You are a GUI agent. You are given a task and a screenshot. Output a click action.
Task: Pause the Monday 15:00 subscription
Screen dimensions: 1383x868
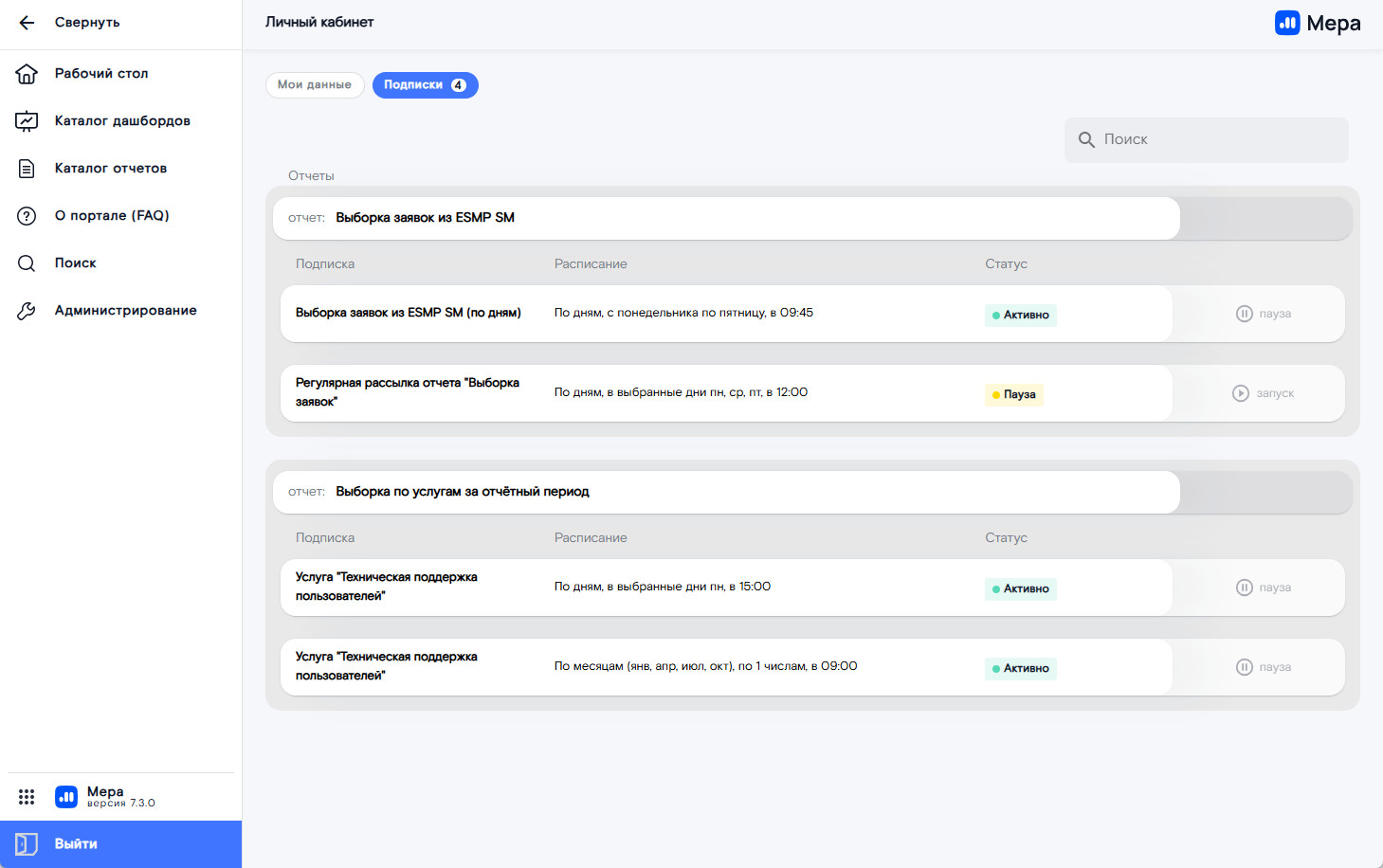point(1264,588)
